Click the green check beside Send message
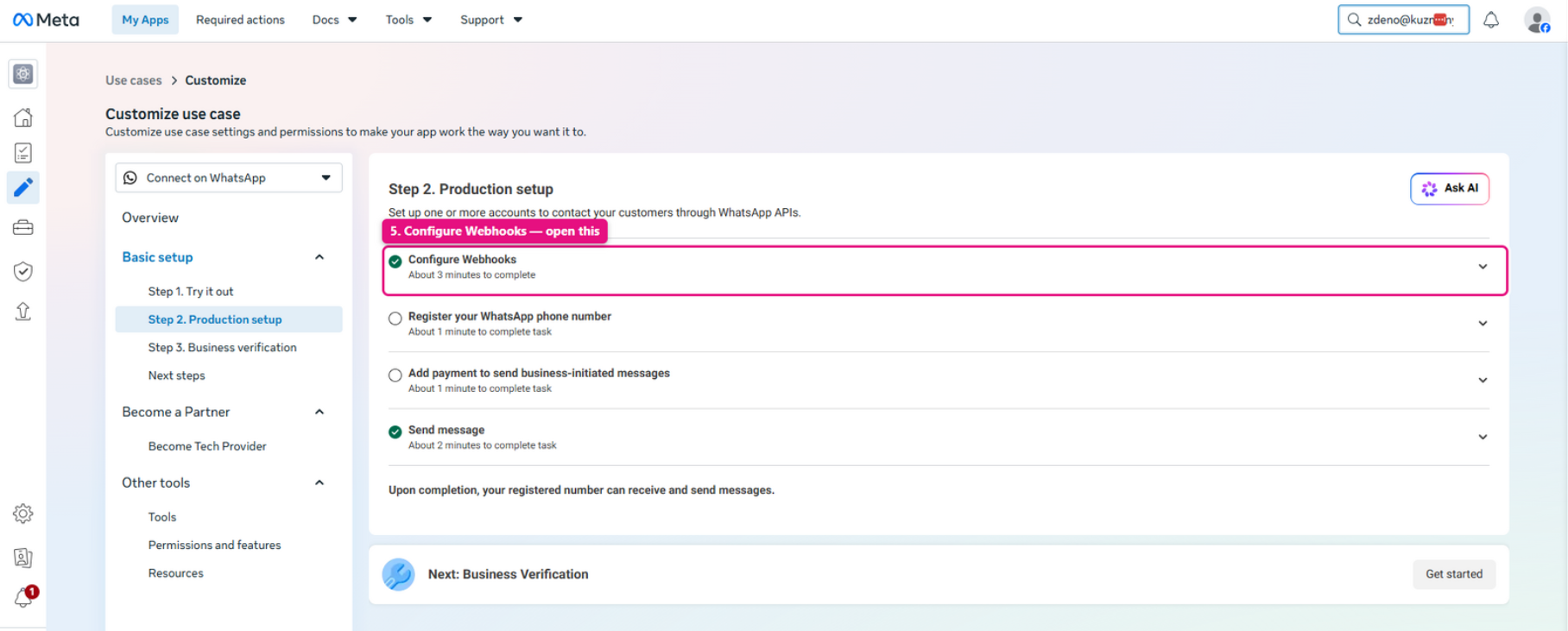The image size is (1568, 631). (x=395, y=432)
